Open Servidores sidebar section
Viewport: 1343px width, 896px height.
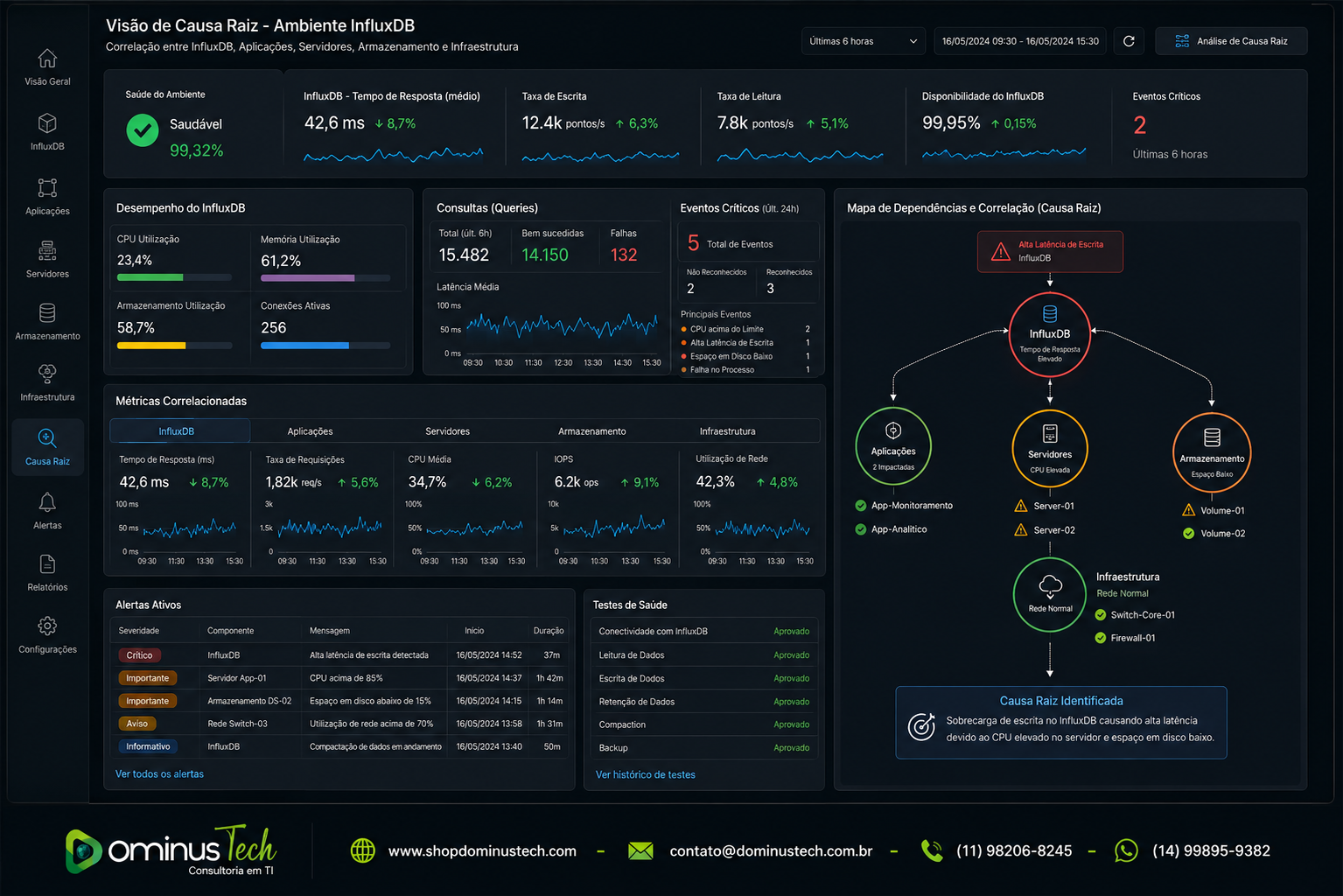point(47,260)
